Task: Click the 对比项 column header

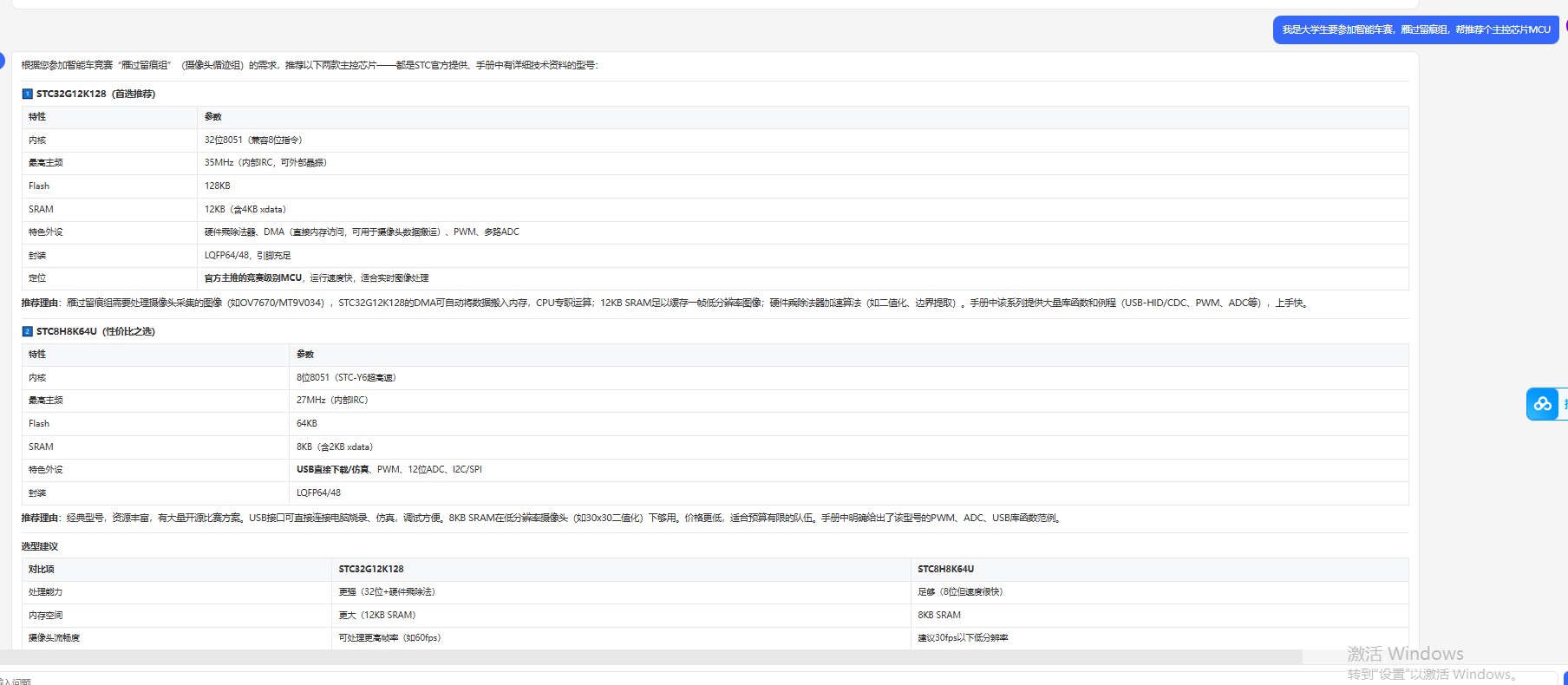Action: (42, 569)
